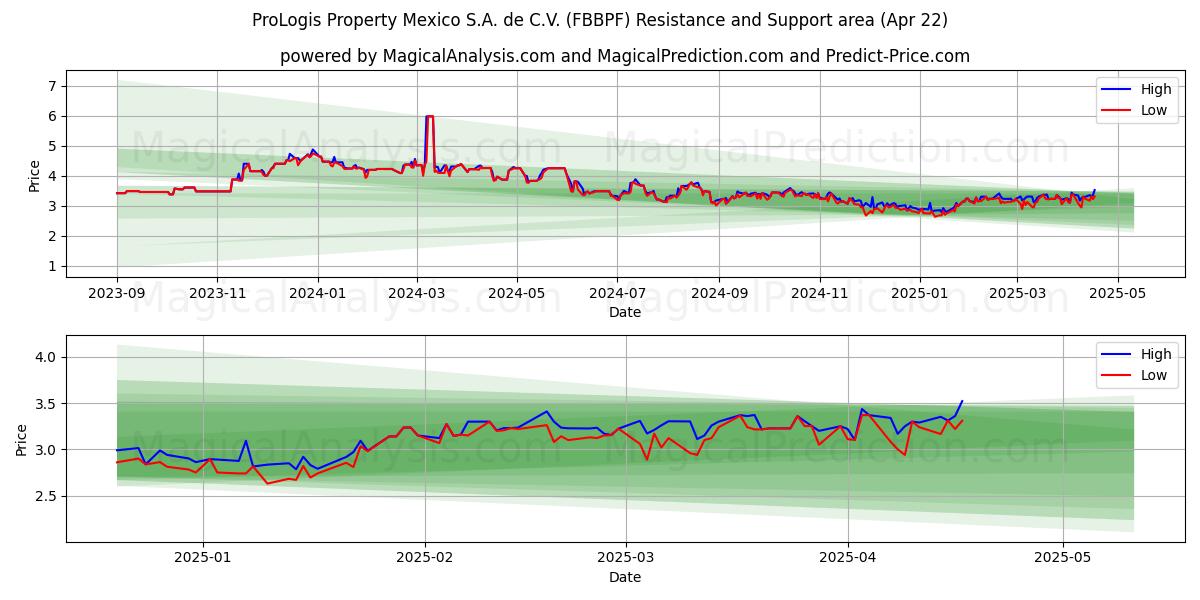This screenshot has height=600, width=1200.
Task: Click the top chart '2025-03' tick label
Action: click(x=1017, y=293)
